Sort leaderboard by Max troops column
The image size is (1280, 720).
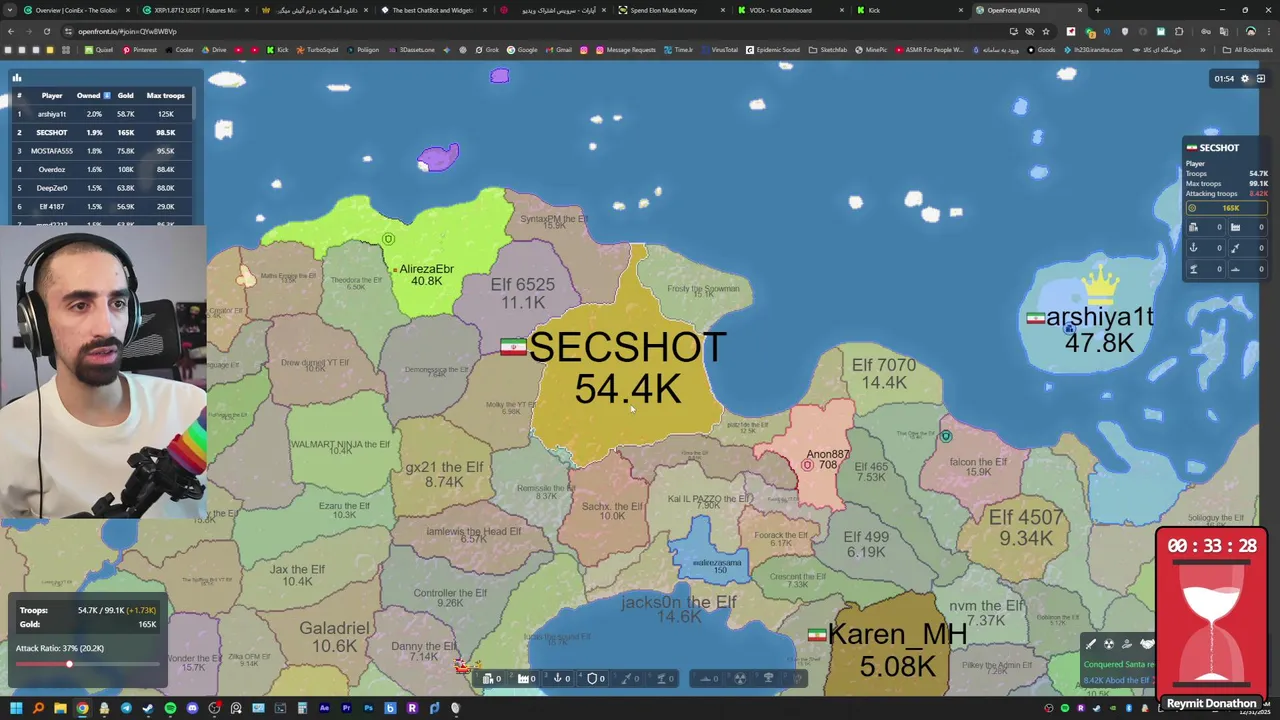click(165, 95)
